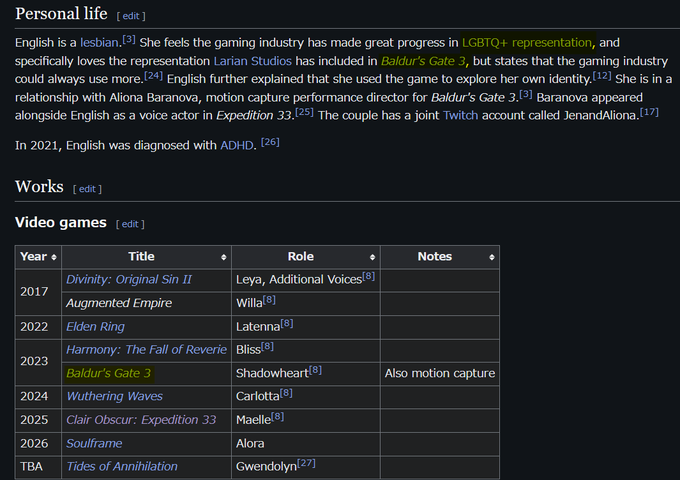Jump to citation 8 after Shadowheart
The width and height of the screenshot is (680, 480).
(315, 370)
